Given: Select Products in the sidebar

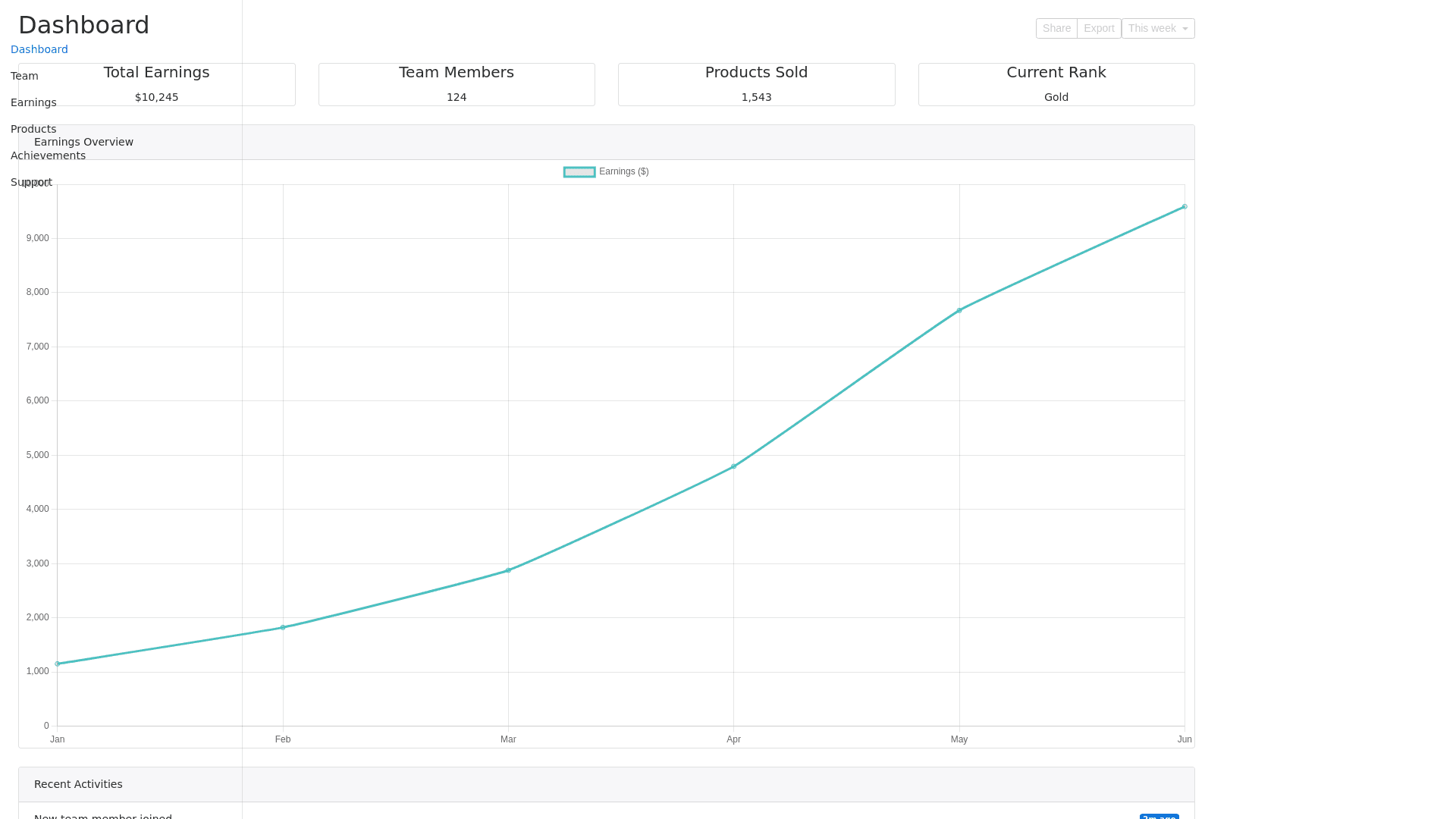Looking at the screenshot, I should [33, 129].
